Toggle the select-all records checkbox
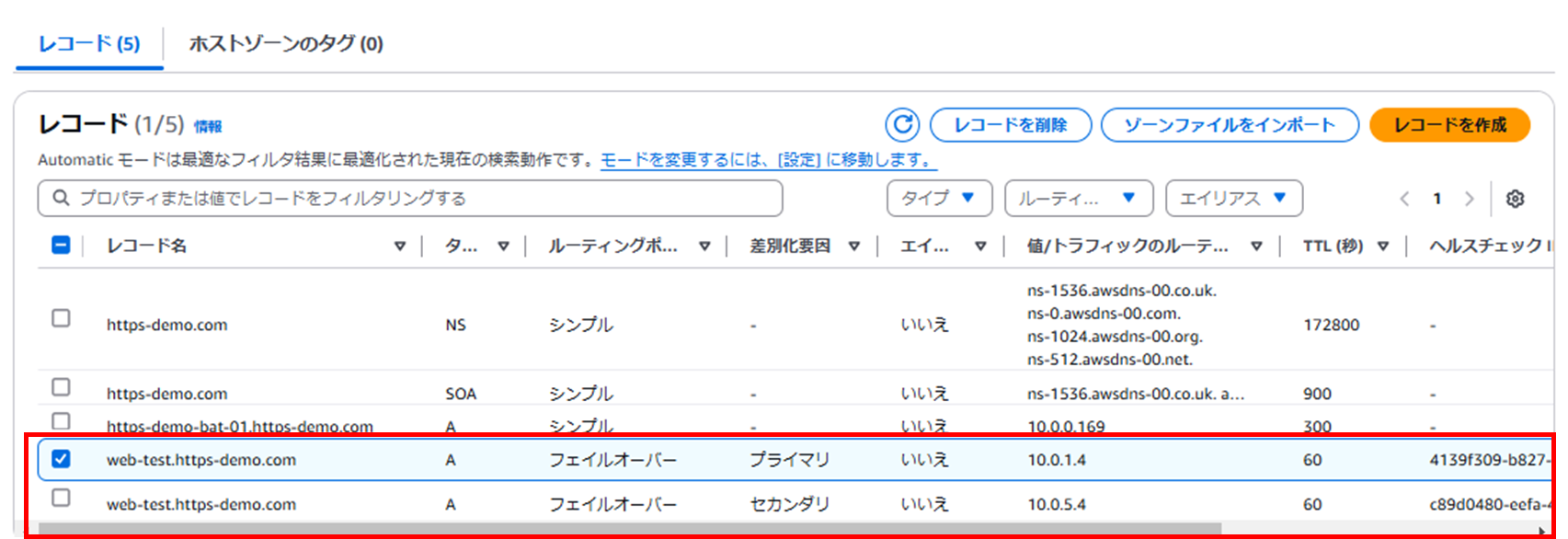This screenshot has height=539, width=1568. [61, 245]
